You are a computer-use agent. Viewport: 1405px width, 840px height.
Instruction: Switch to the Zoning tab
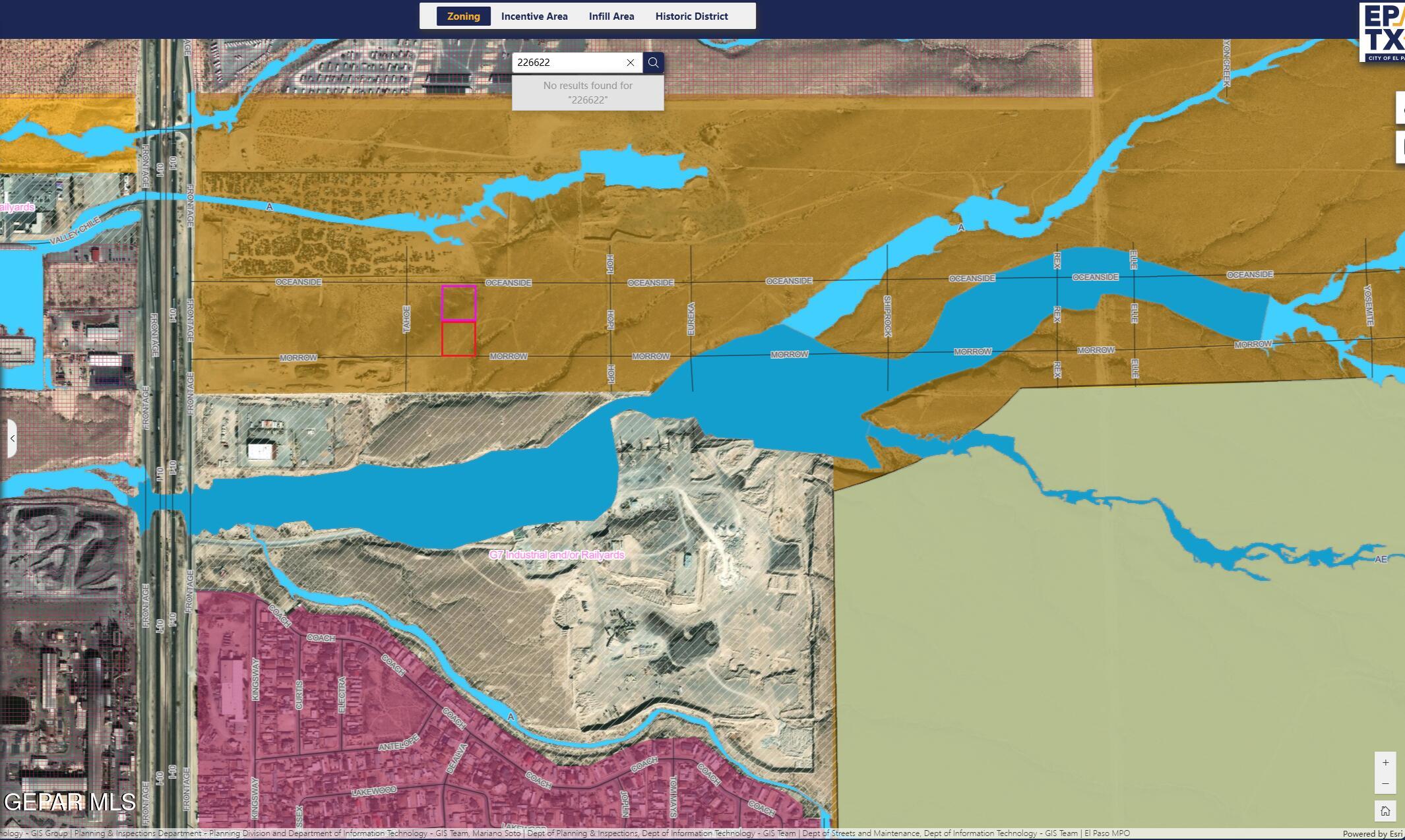(463, 16)
